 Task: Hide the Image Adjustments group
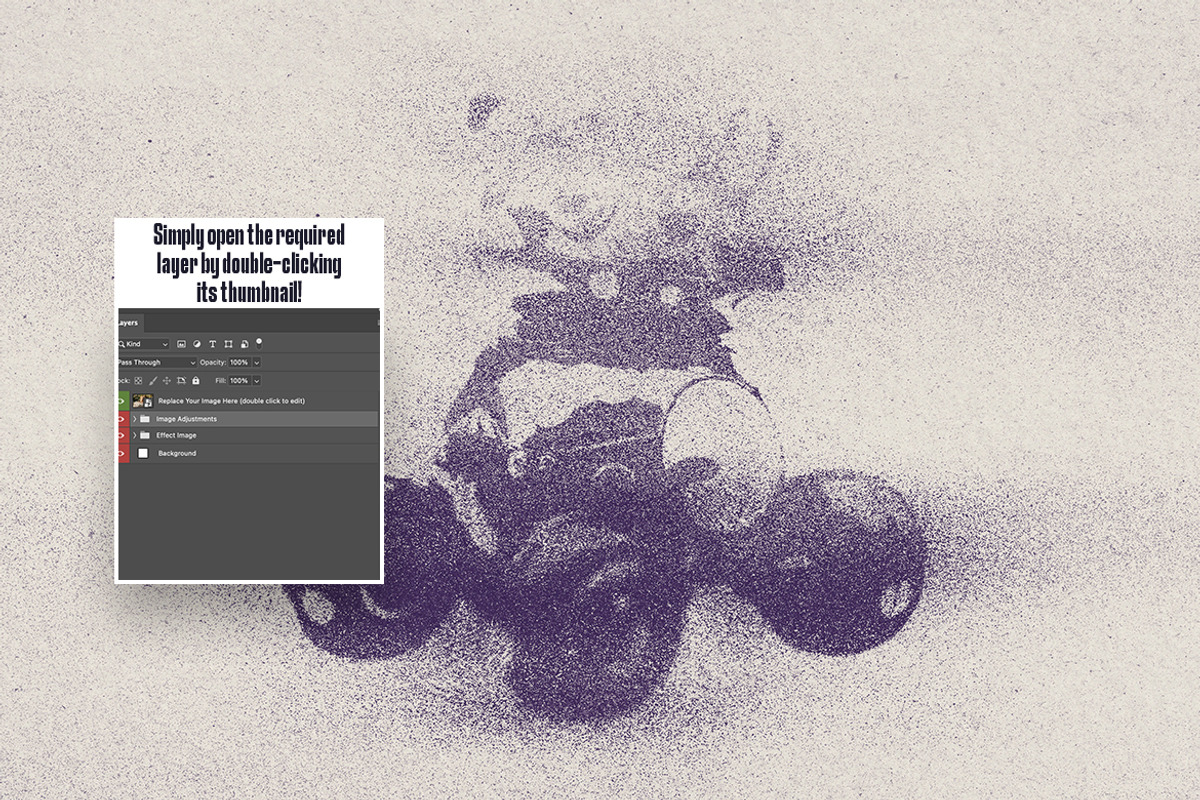tap(122, 419)
